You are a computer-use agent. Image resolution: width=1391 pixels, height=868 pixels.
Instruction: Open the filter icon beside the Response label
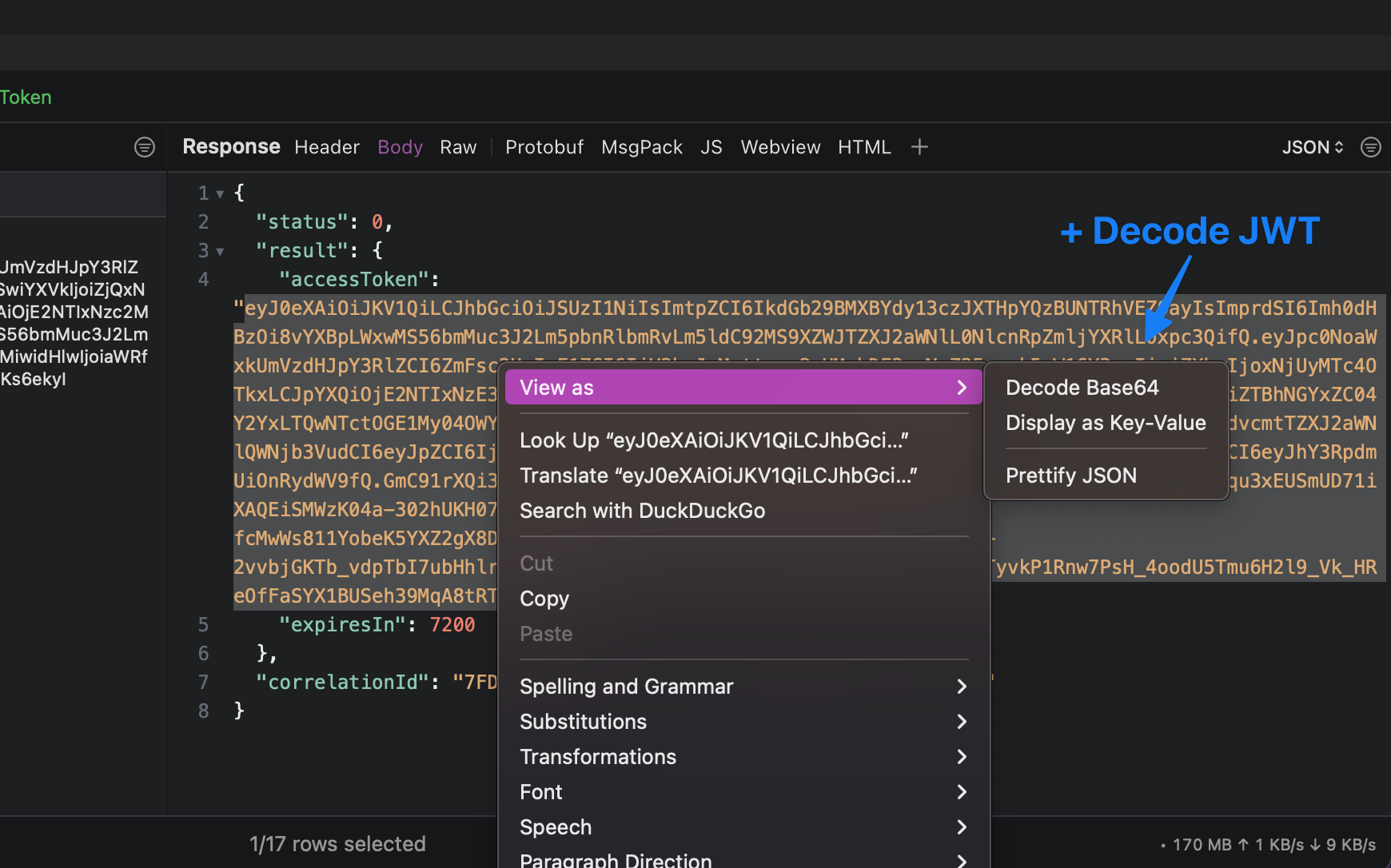tap(145, 147)
